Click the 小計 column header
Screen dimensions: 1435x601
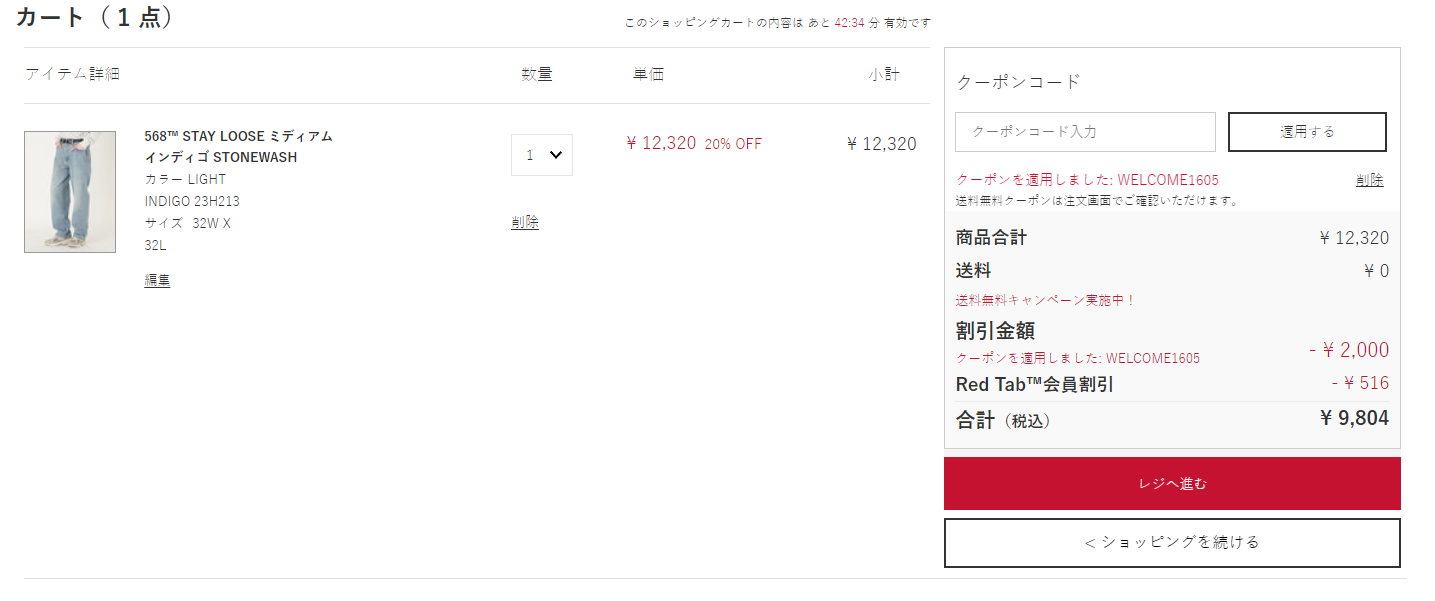point(884,74)
